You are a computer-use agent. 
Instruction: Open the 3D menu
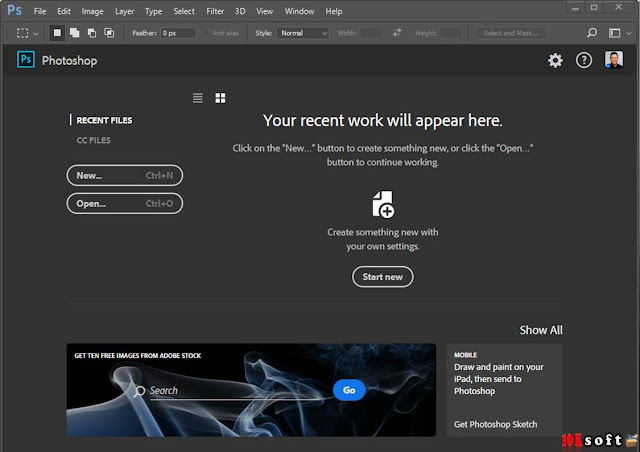coord(240,11)
